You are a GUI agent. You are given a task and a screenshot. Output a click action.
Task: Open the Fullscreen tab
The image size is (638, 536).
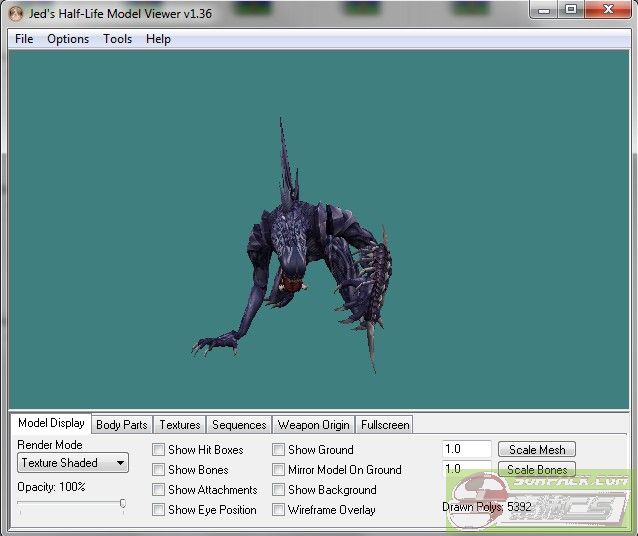pos(384,425)
